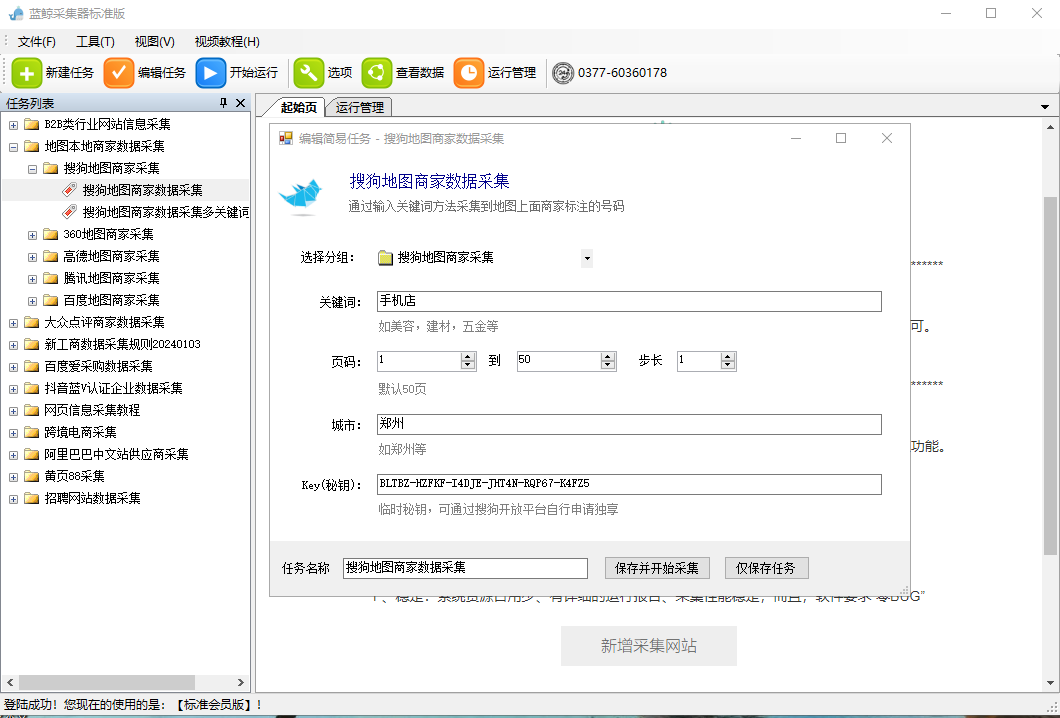Screen dimensions: 1060x718
Task: Select the 百度爱采购数据采集 tree item
Action: [99, 366]
